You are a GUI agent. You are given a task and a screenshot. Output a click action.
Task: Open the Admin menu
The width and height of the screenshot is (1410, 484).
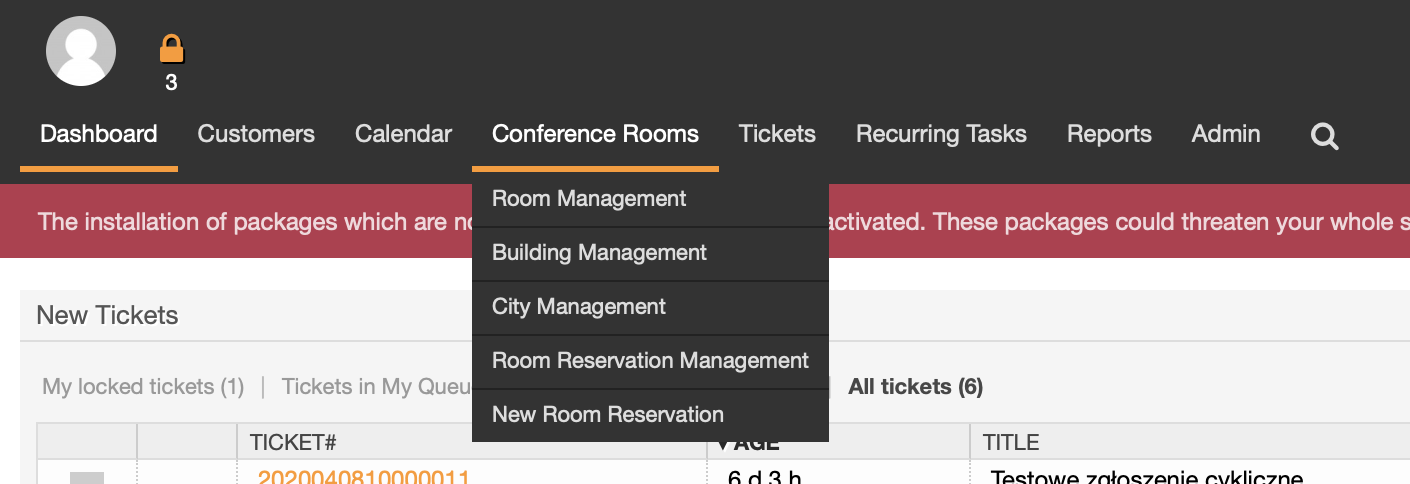pyautogui.click(x=1226, y=134)
